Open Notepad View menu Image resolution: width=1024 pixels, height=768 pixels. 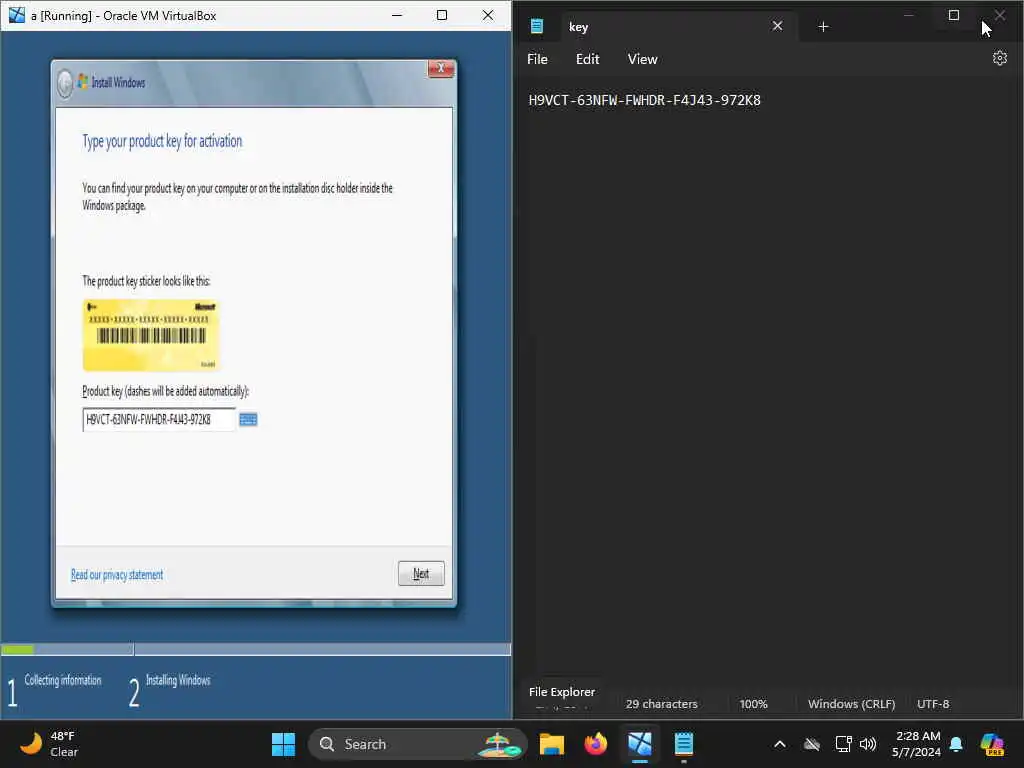click(643, 59)
